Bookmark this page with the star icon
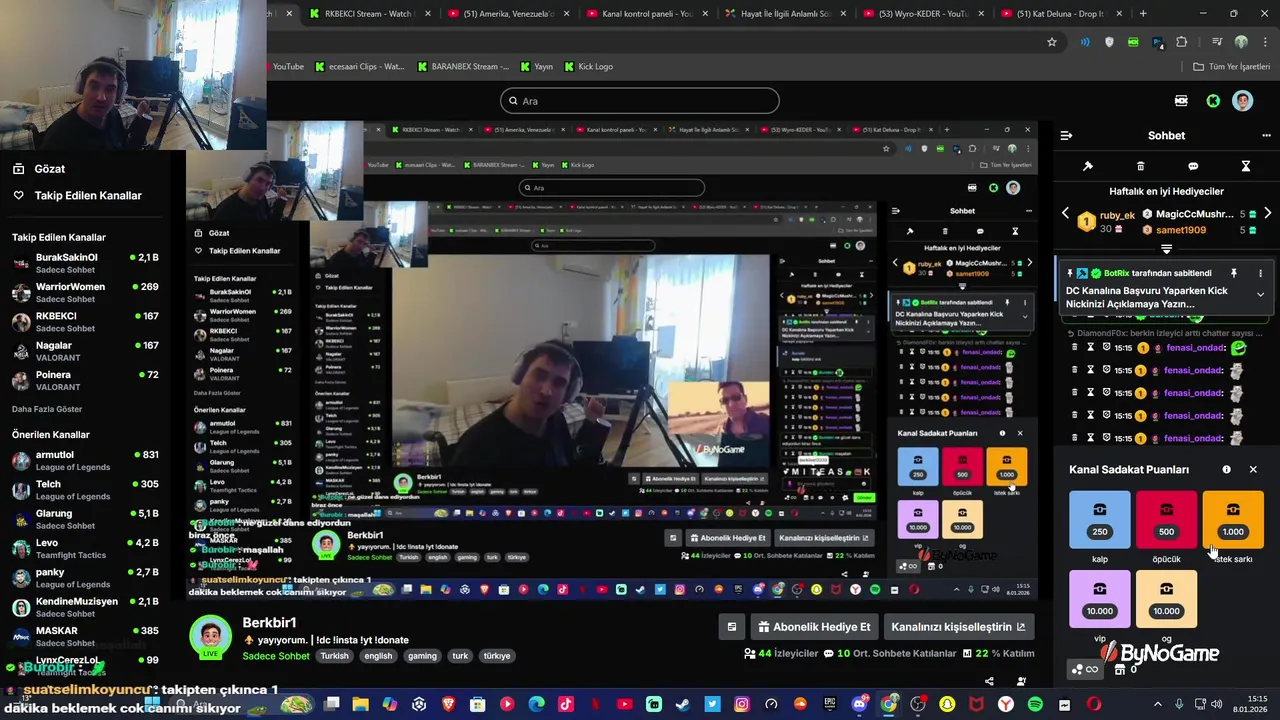The image size is (1280, 720). pos(1052,42)
